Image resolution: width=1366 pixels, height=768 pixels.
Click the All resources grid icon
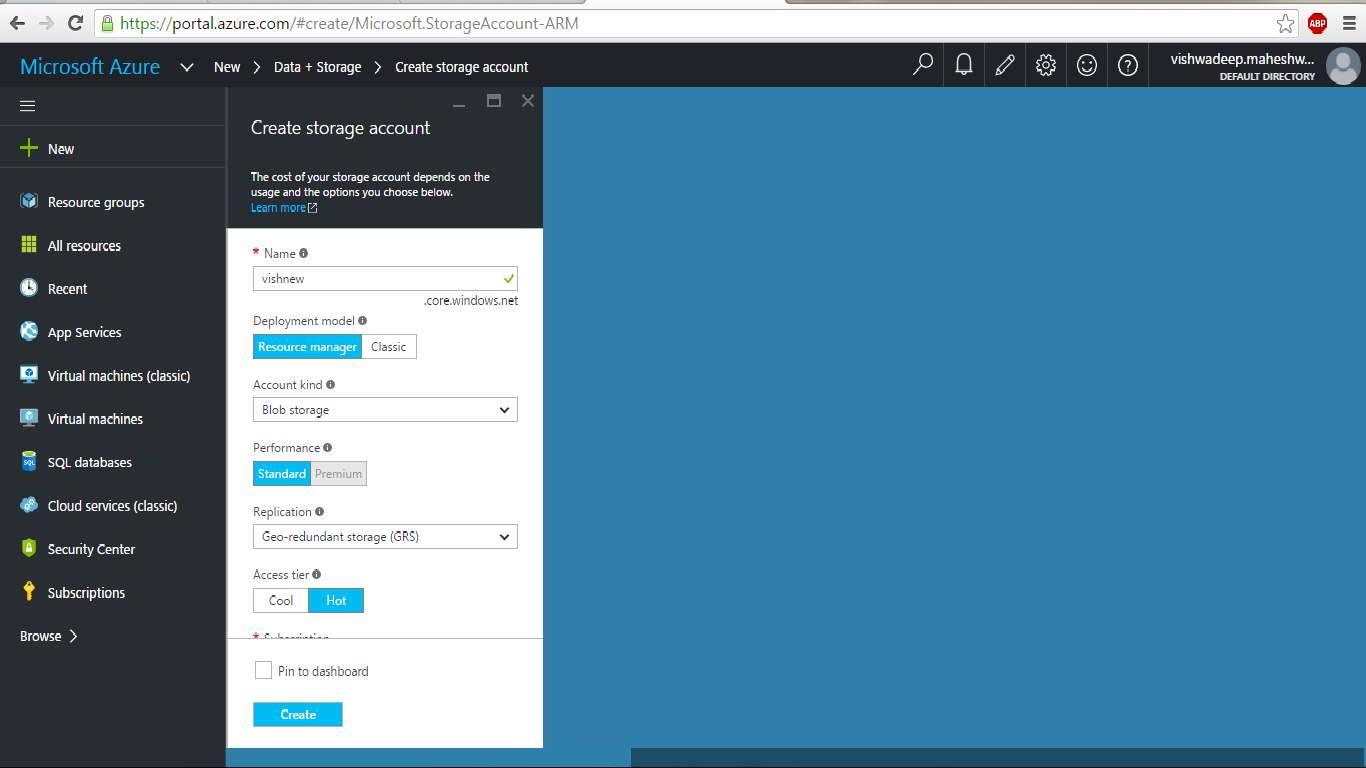pyautogui.click(x=29, y=245)
